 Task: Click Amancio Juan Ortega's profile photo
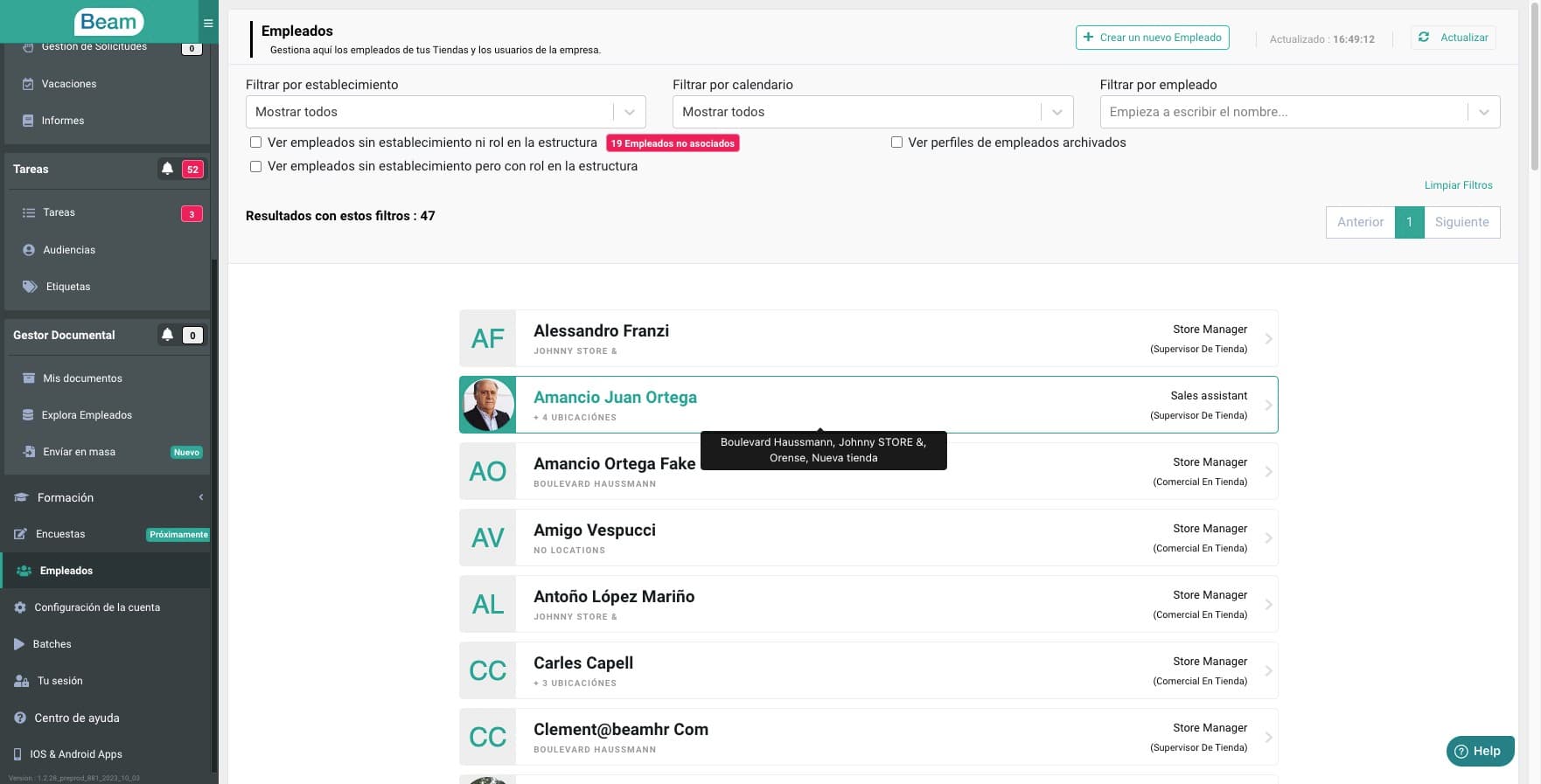click(488, 405)
